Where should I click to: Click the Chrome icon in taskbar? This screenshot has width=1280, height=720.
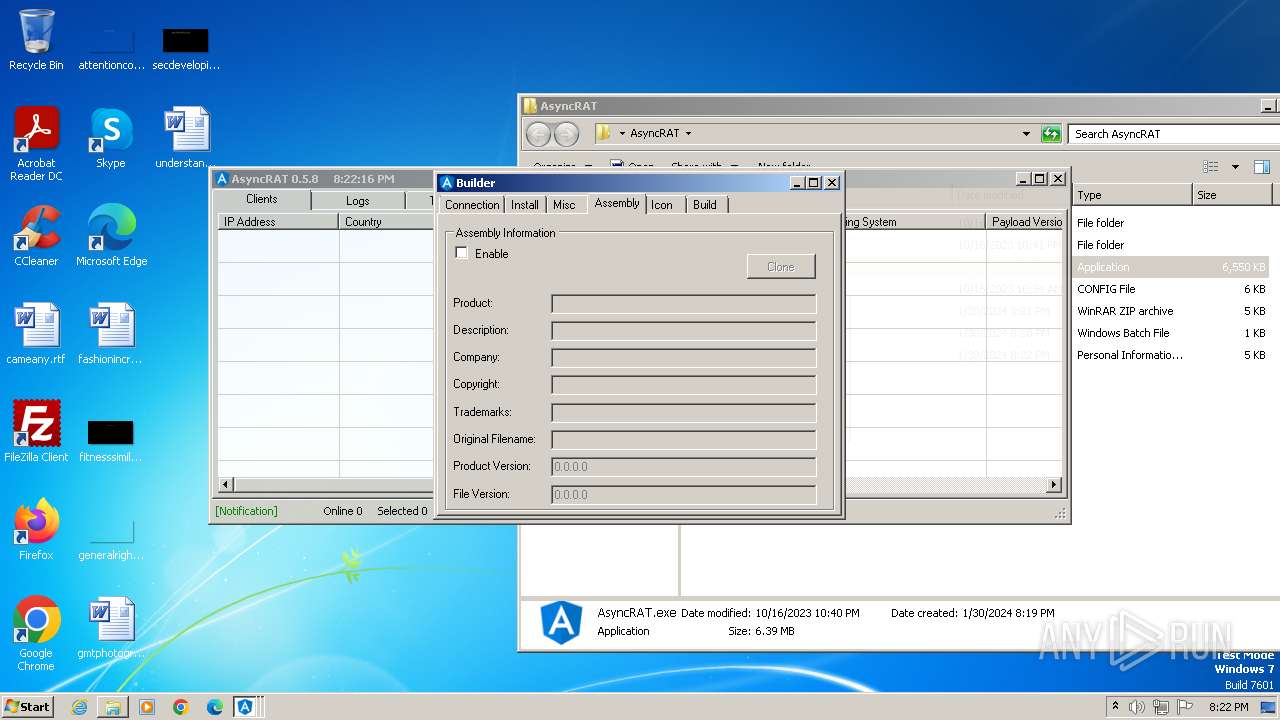[x=181, y=707]
